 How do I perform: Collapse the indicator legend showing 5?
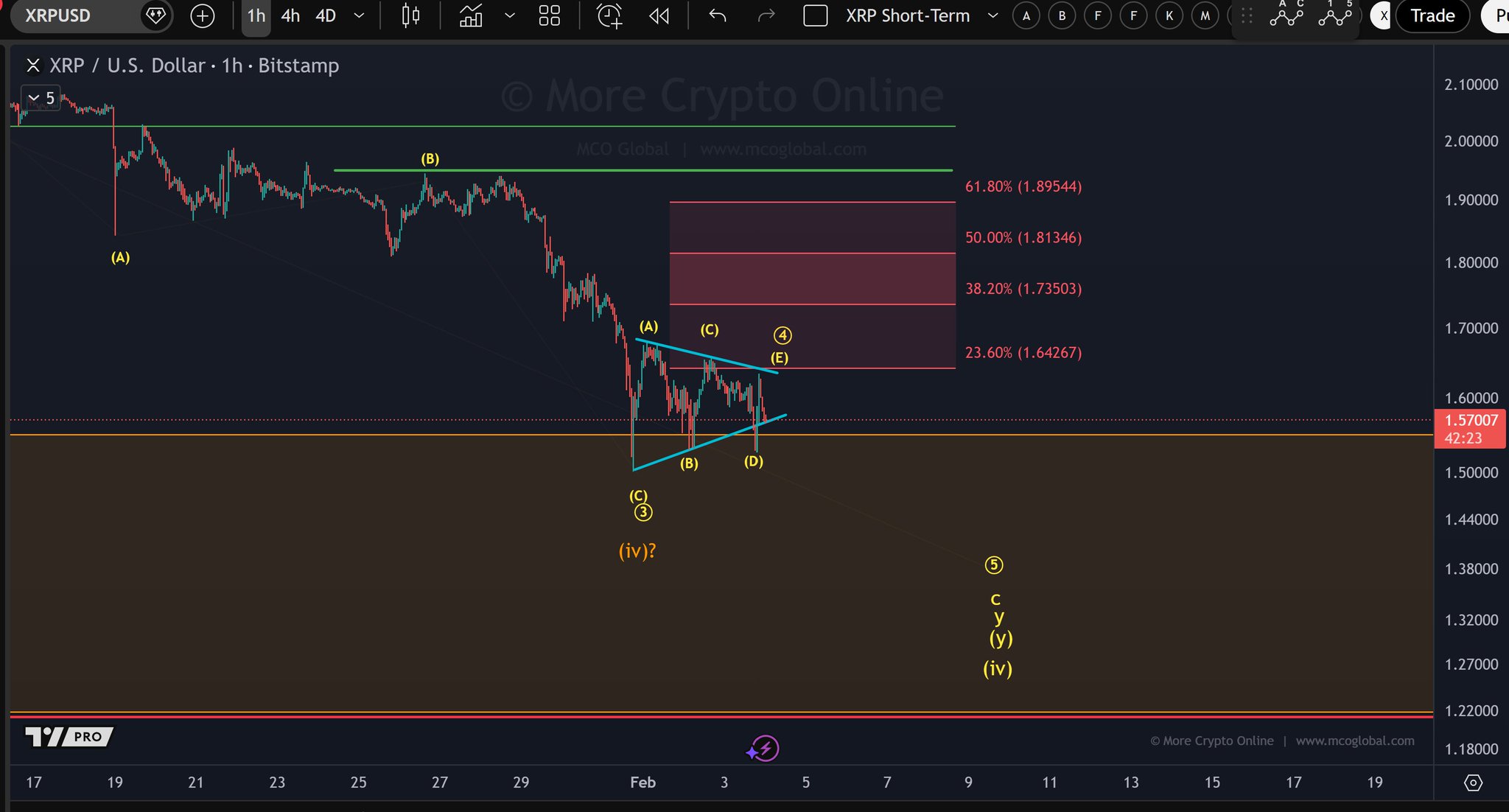pos(34,98)
